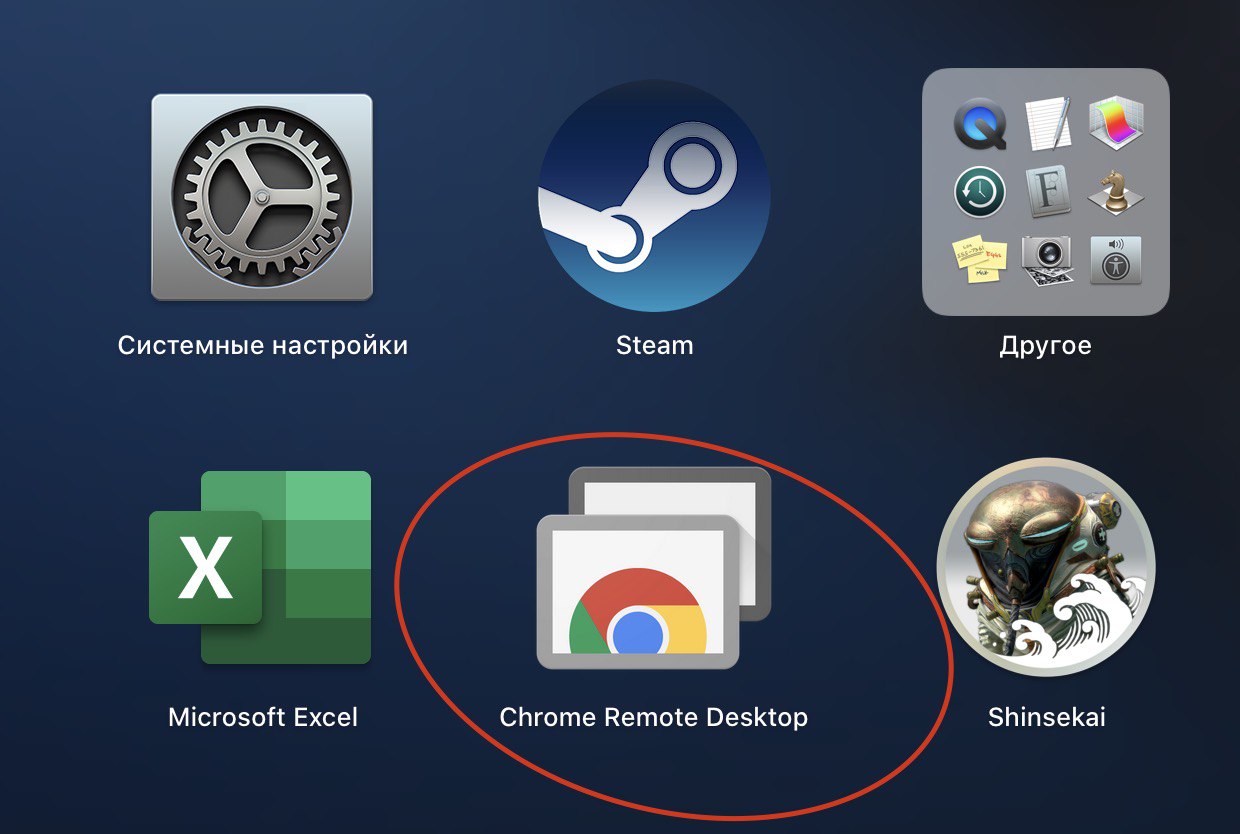Click the 'Shinsekai' label text
The image size is (1240, 834).
coord(1046,717)
